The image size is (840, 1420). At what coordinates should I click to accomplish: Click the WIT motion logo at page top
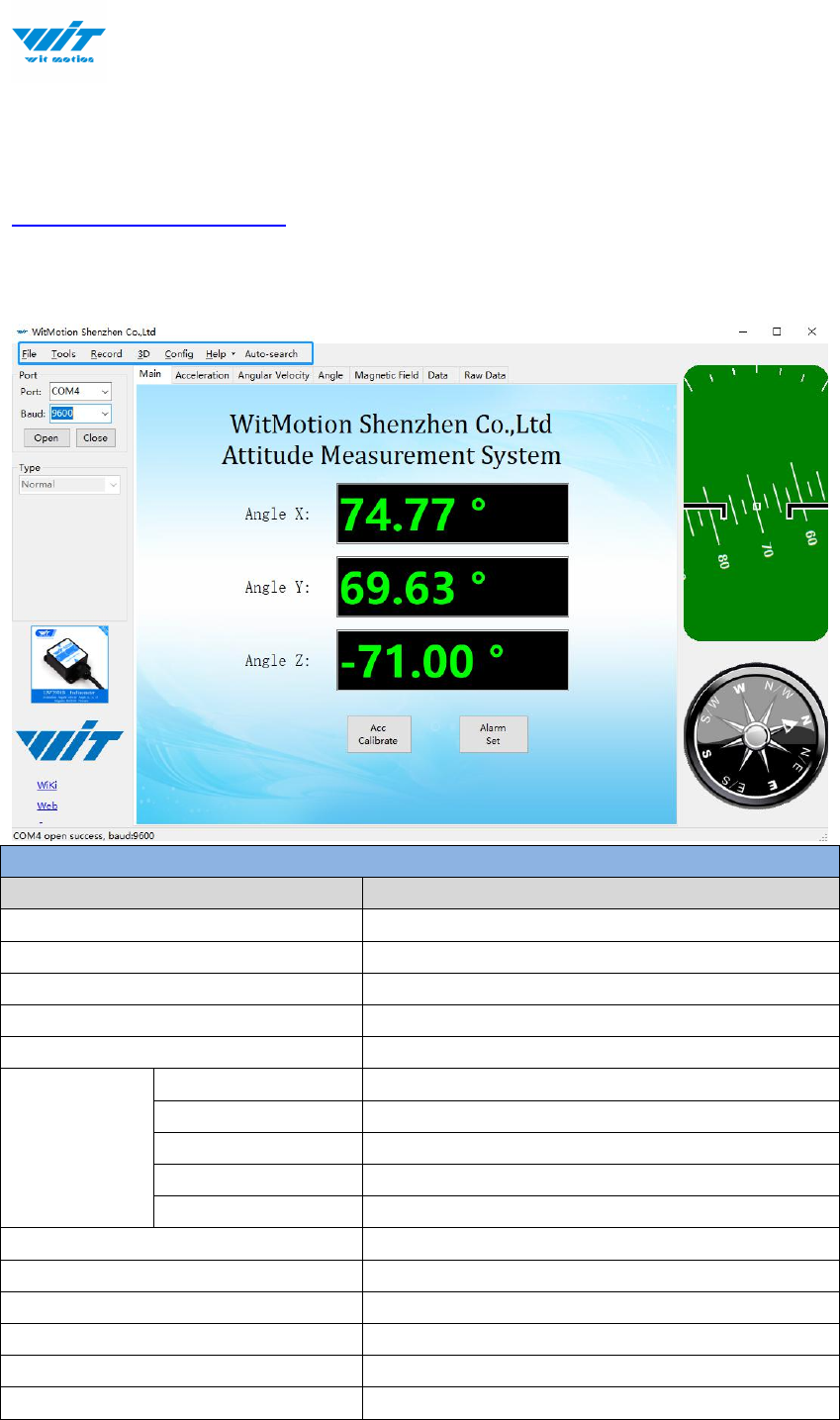click(x=57, y=45)
